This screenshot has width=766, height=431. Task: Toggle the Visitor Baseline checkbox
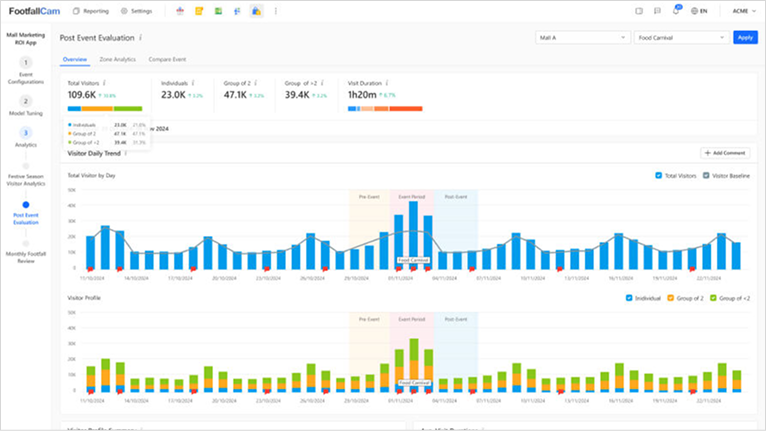coord(706,175)
